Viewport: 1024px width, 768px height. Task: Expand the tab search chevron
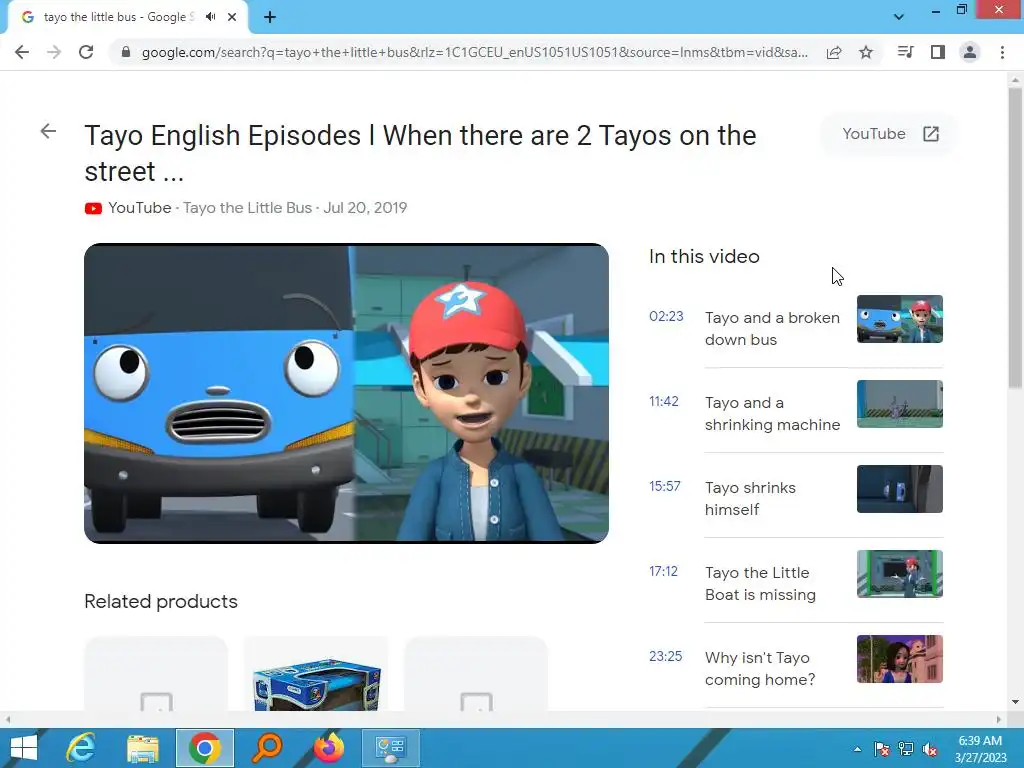pos(899,17)
